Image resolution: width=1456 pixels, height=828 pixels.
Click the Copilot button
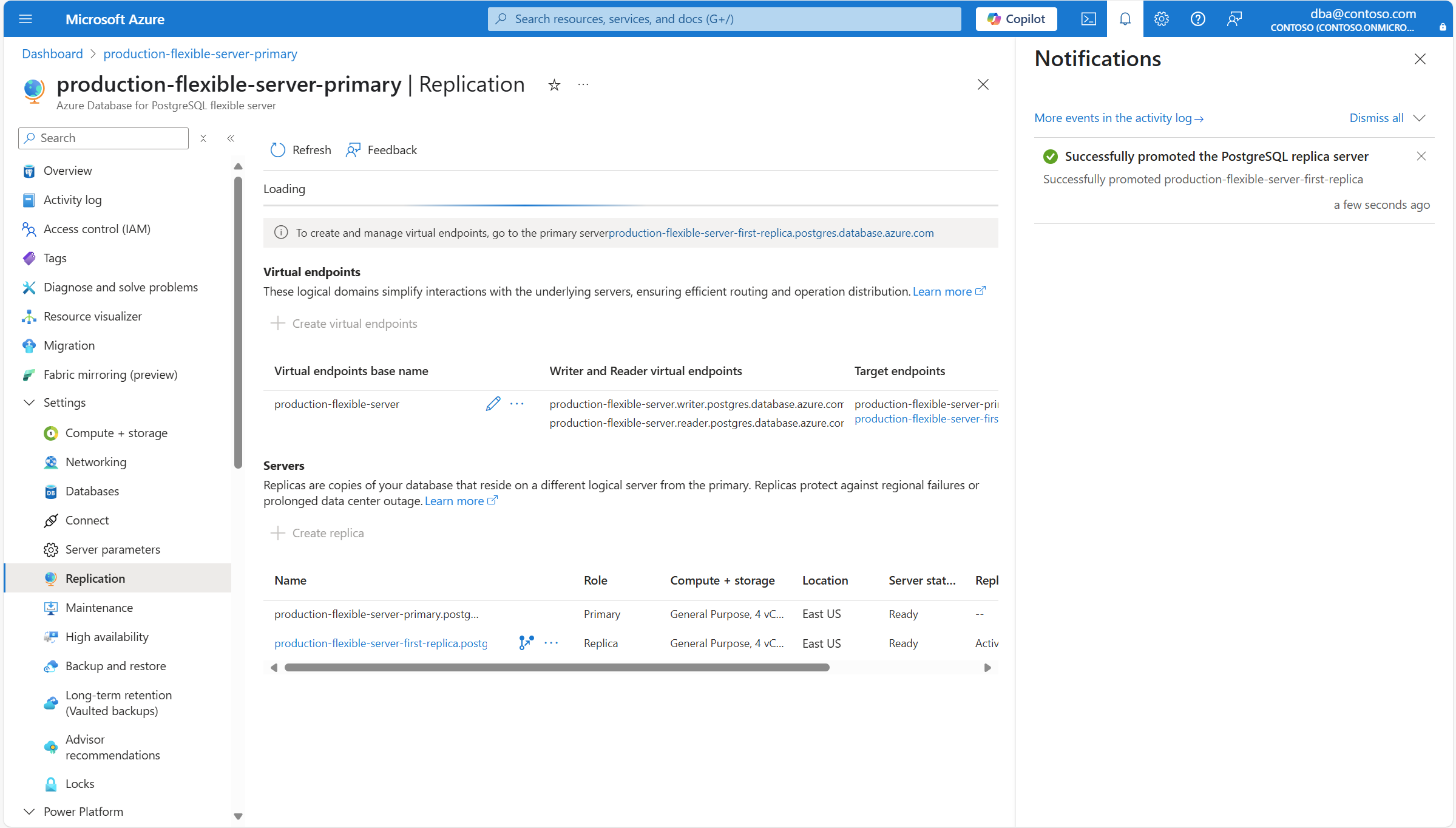1016,19
